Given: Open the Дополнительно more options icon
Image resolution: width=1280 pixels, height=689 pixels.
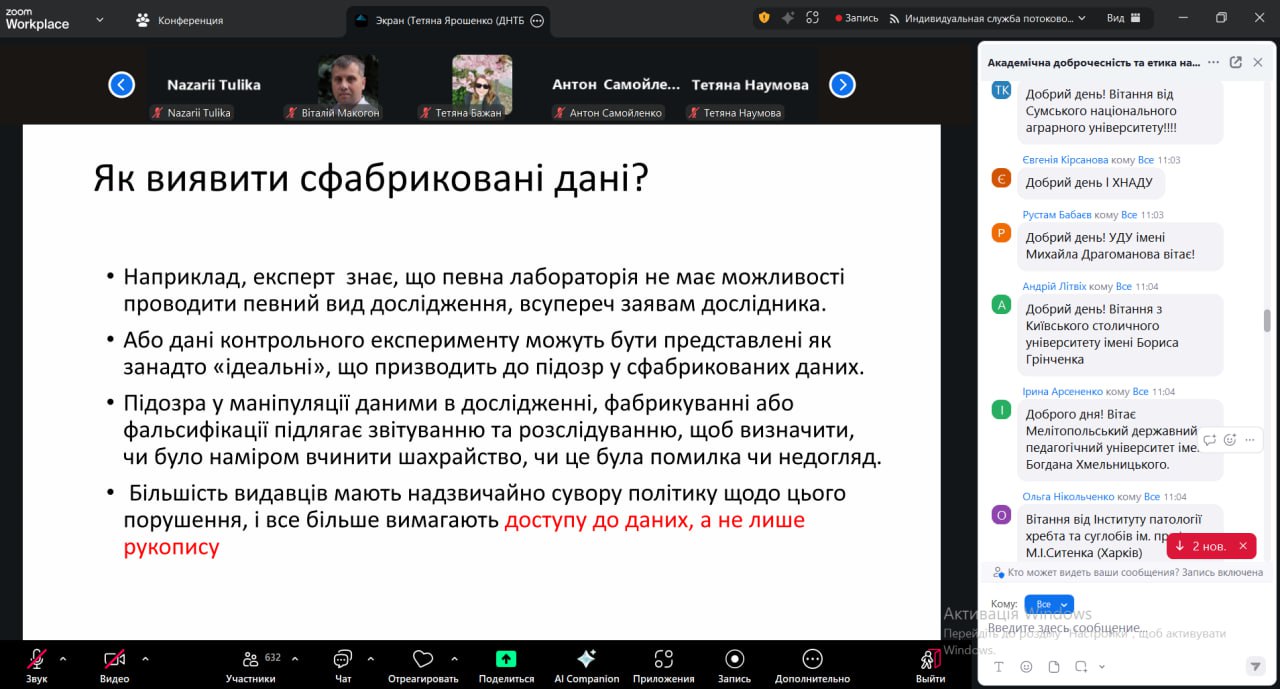Looking at the screenshot, I should (812, 659).
